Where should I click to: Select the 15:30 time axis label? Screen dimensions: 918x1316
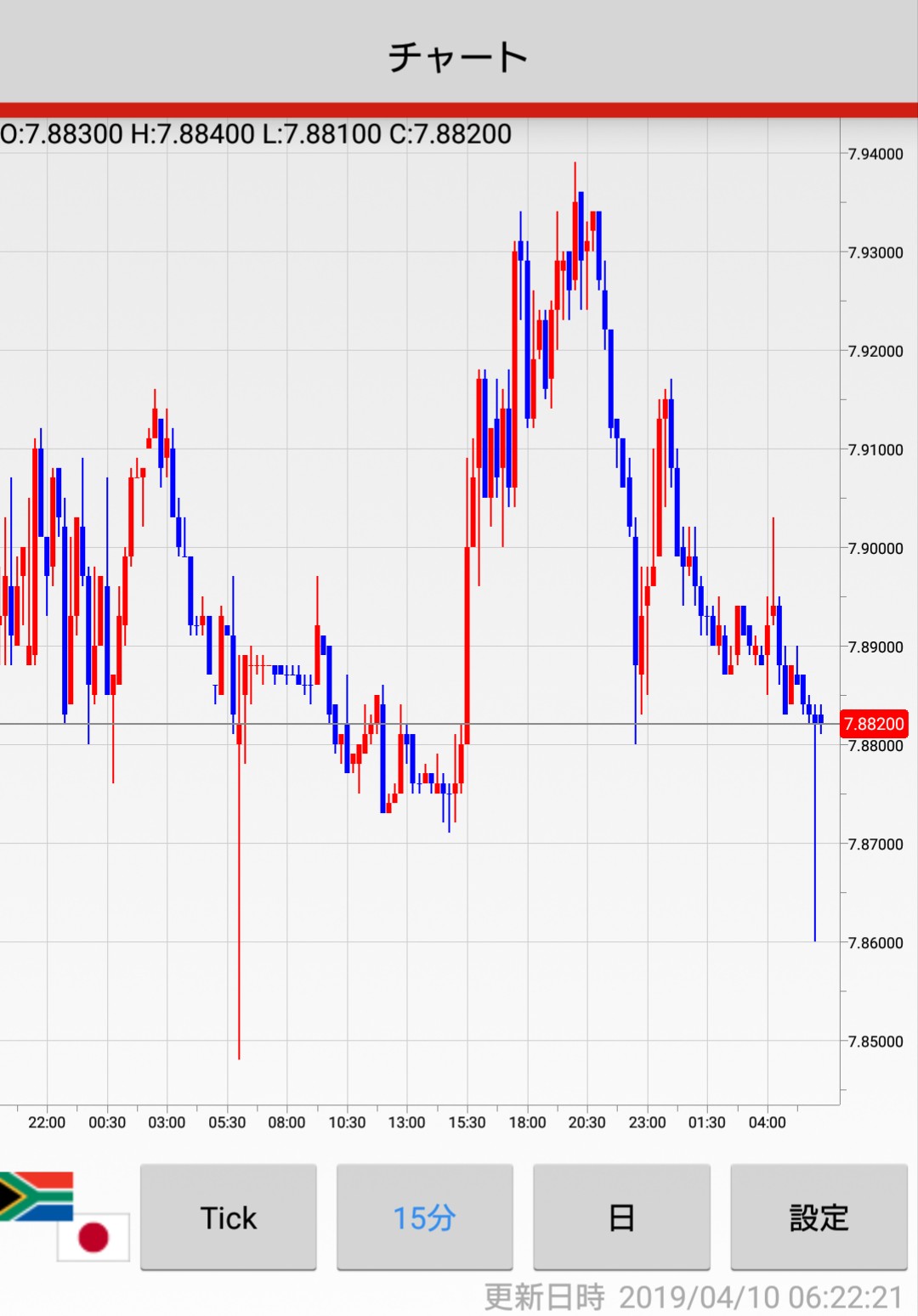point(467,1122)
